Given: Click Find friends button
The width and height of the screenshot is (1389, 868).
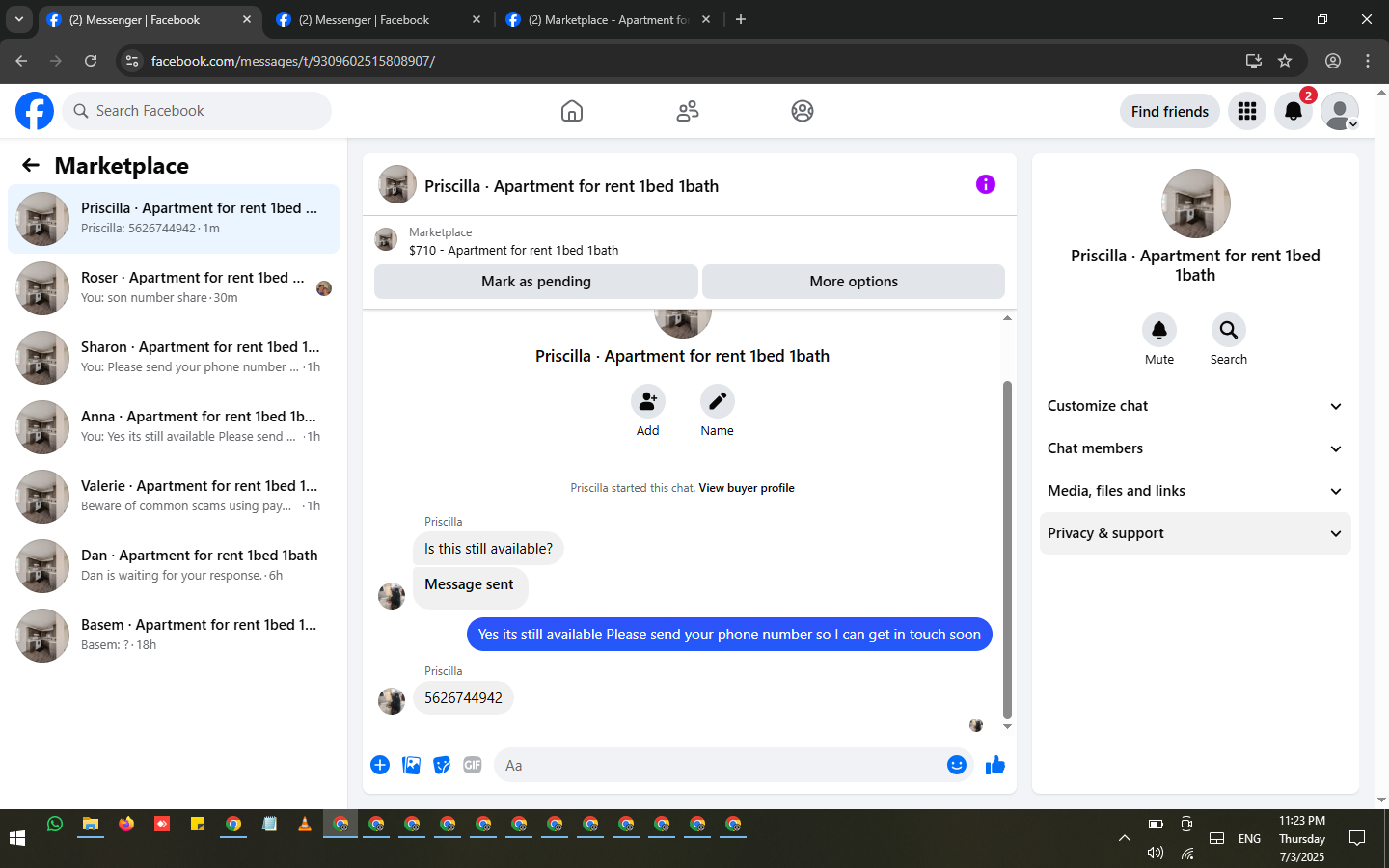Looking at the screenshot, I should (x=1170, y=111).
